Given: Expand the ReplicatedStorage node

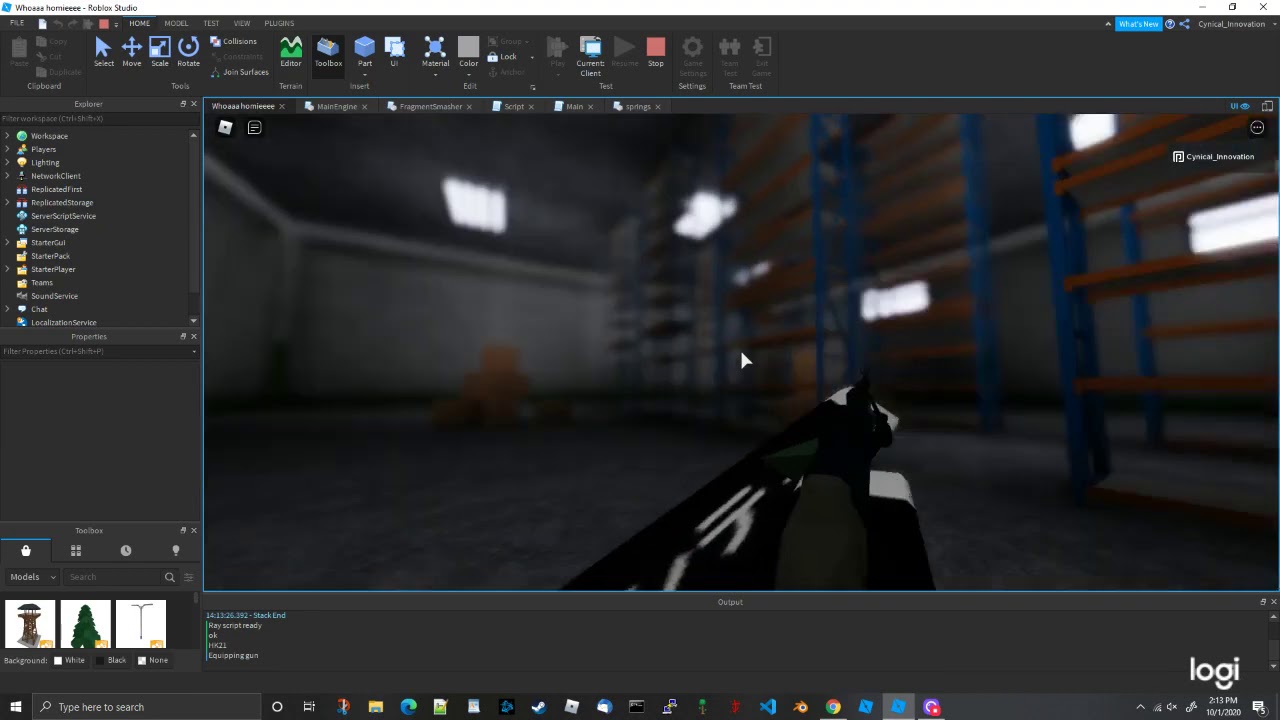Looking at the screenshot, I should tap(7, 202).
